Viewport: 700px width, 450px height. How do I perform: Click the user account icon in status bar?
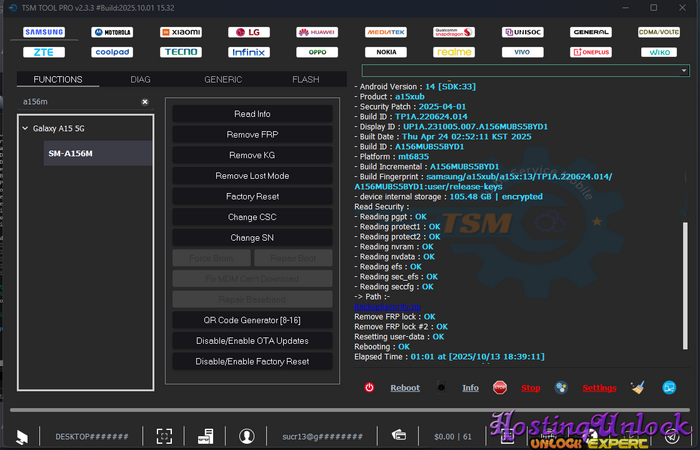tap(246, 436)
